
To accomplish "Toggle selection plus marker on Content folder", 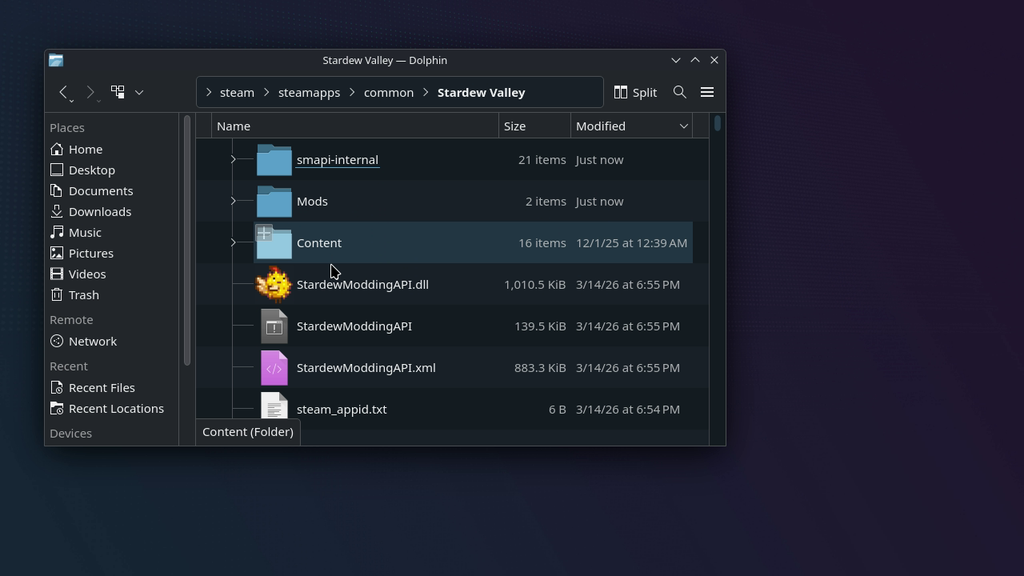I will tap(264, 233).
